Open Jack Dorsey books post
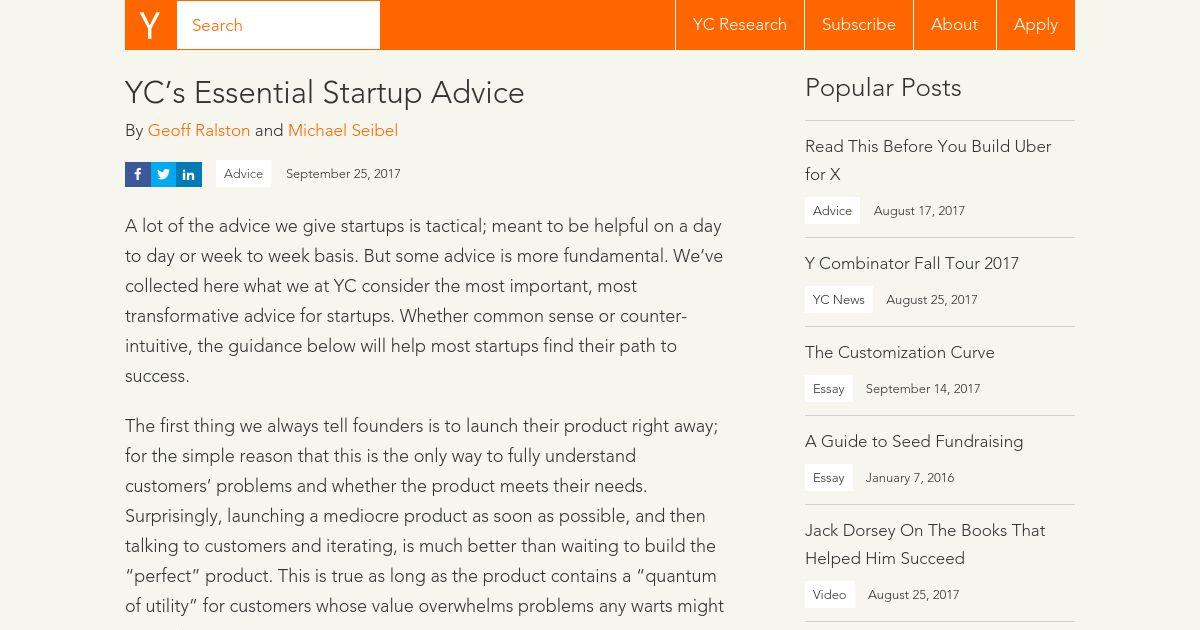Screen dimensions: 1200x630 925,544
